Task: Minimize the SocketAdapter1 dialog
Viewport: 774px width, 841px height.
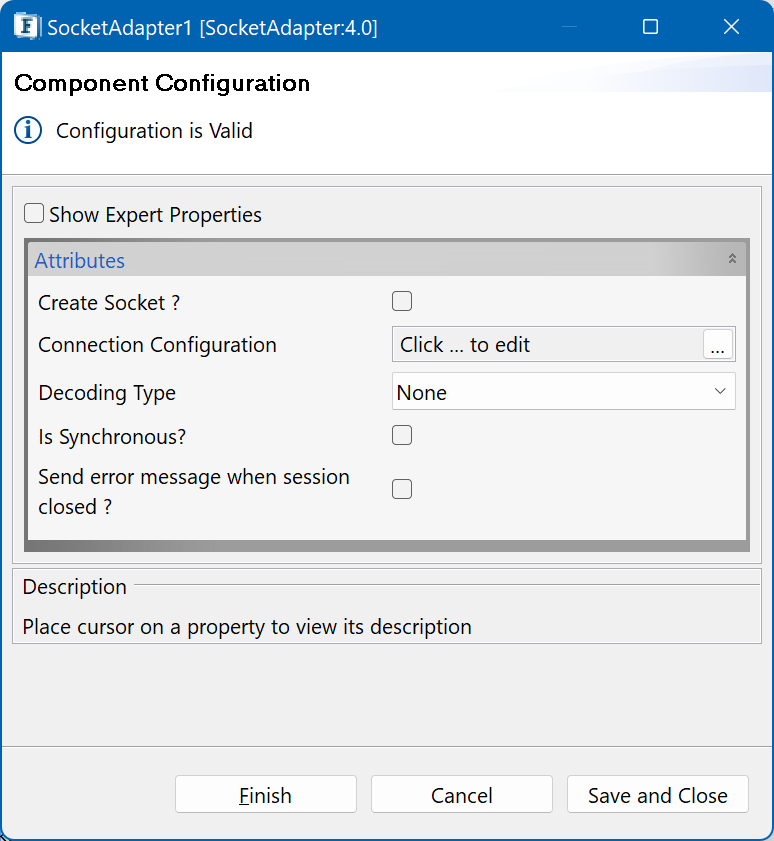Action: pos(569,26)
